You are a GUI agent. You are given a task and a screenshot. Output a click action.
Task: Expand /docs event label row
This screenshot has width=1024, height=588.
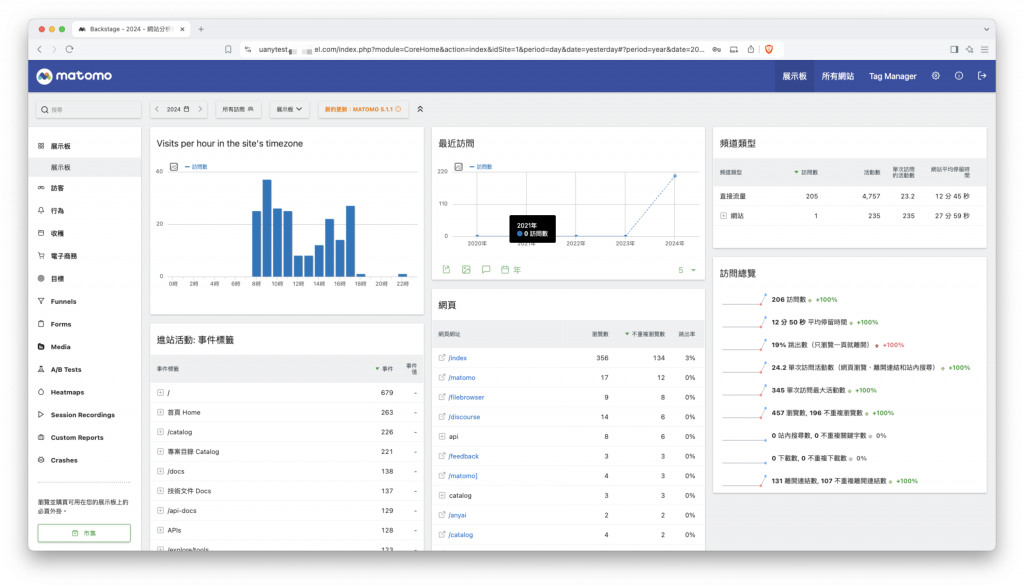pyautogui.click(x=161, y=471)
